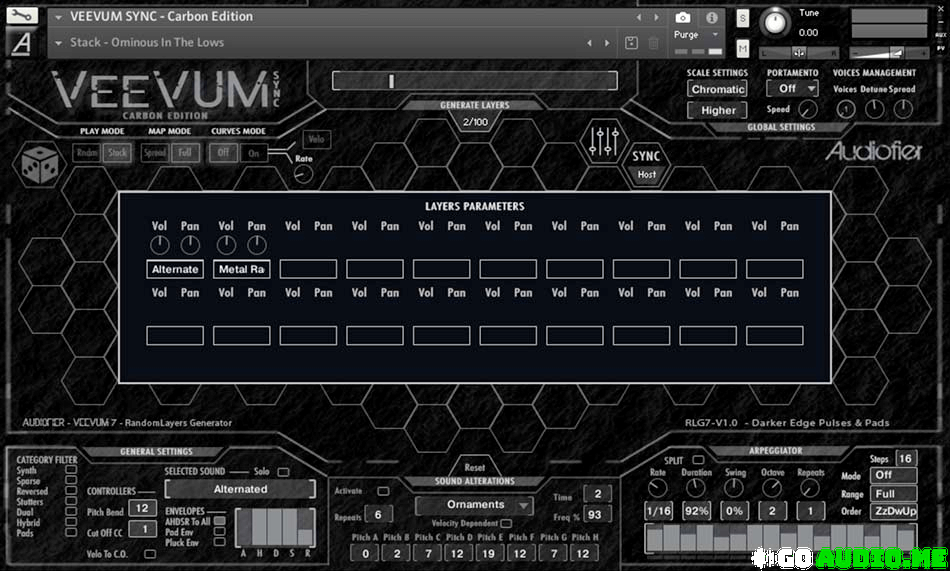Click the Rate knob under Velo
The height and width of the screenshot is (571, 950).
click(x=304, y=175)
